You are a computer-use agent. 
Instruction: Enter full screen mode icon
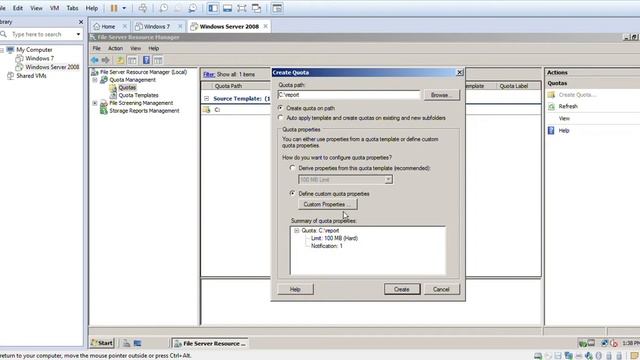tap(242, 8)
